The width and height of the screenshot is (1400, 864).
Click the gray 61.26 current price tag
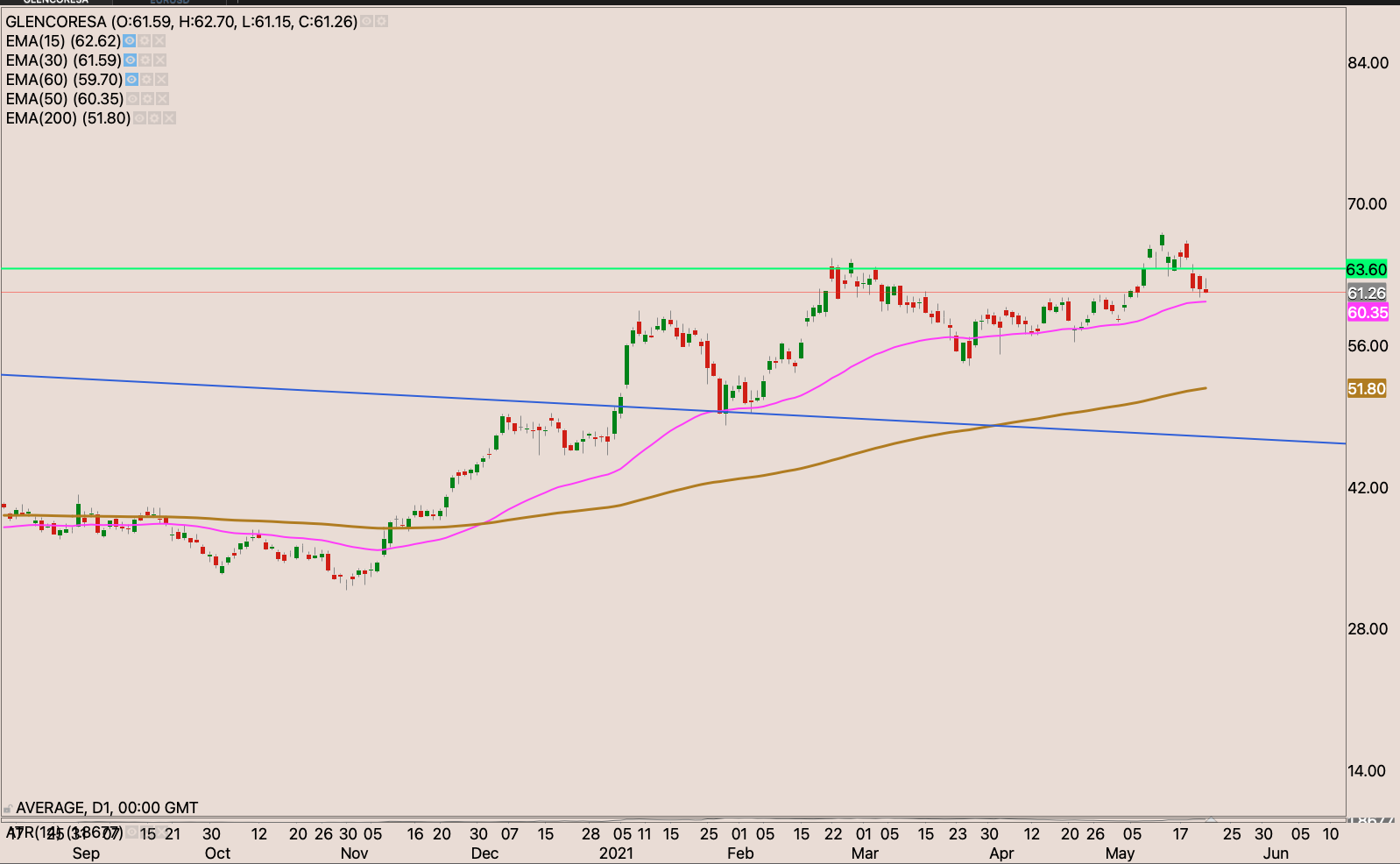pos(1366,294)
